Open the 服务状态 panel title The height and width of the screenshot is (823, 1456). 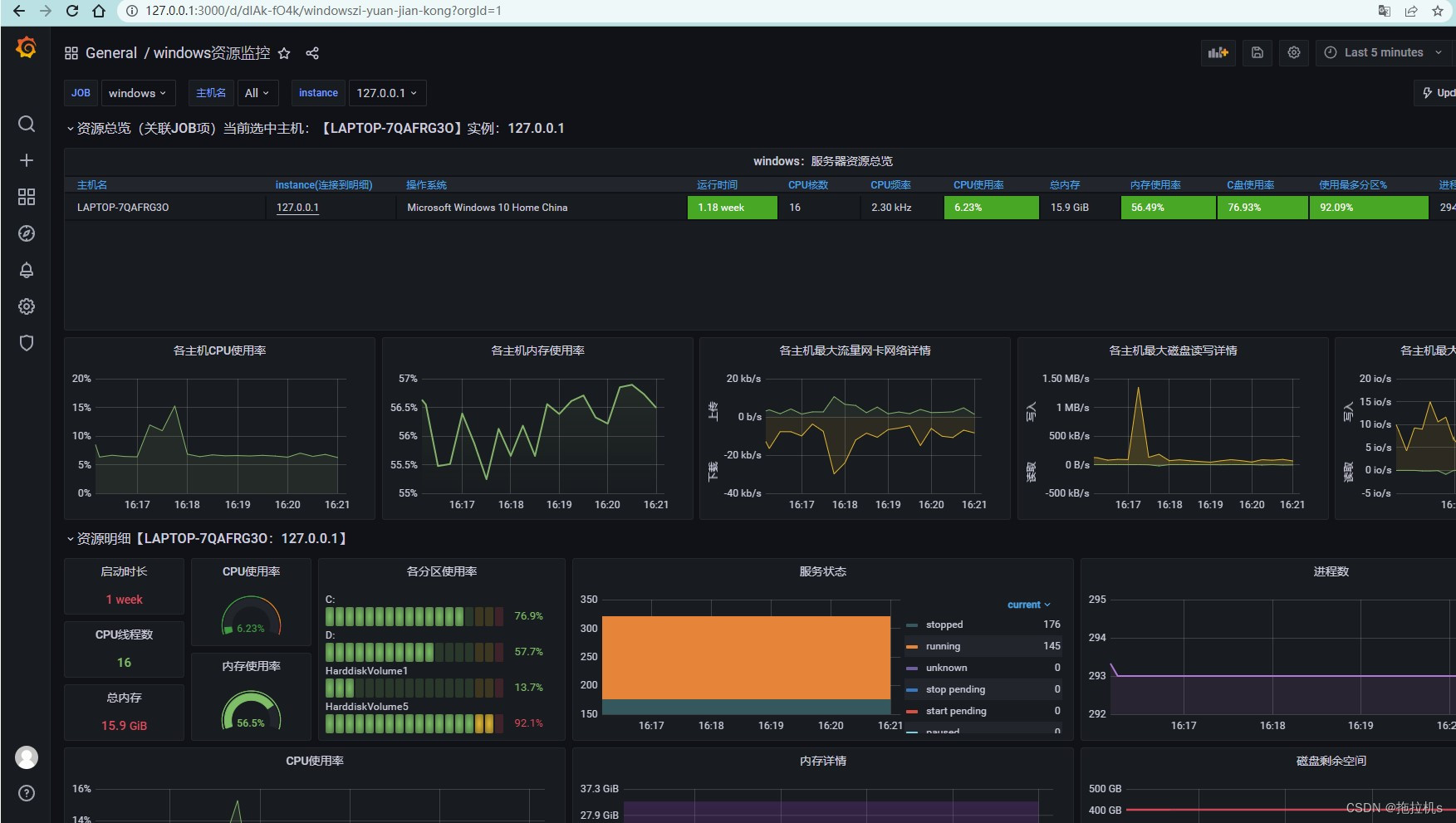tap(823, 571)
